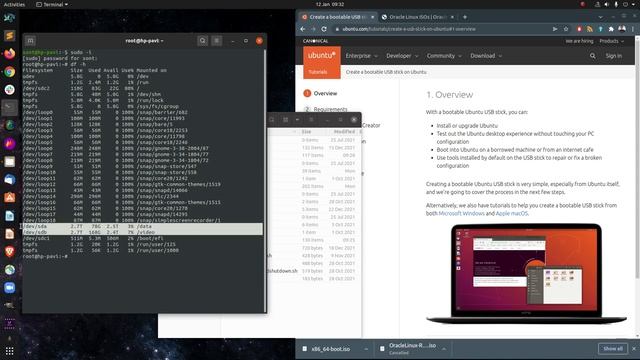
Task: Click Show all downloads button
Action: pos(613,349)
